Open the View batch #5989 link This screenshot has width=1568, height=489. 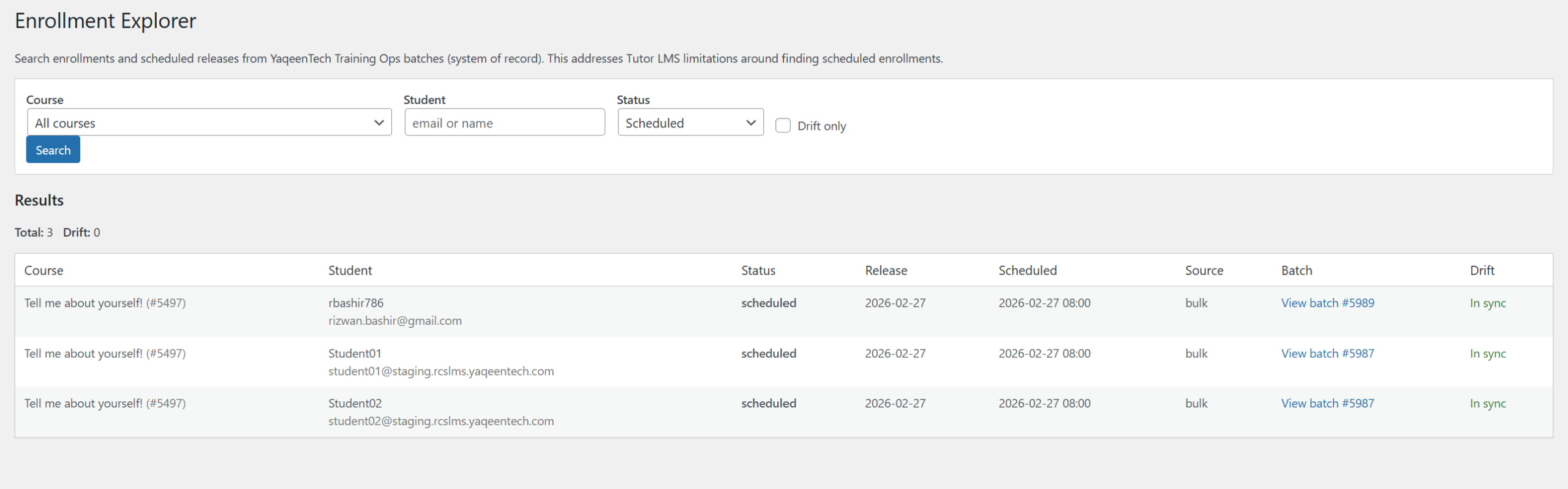[1327, 303]
